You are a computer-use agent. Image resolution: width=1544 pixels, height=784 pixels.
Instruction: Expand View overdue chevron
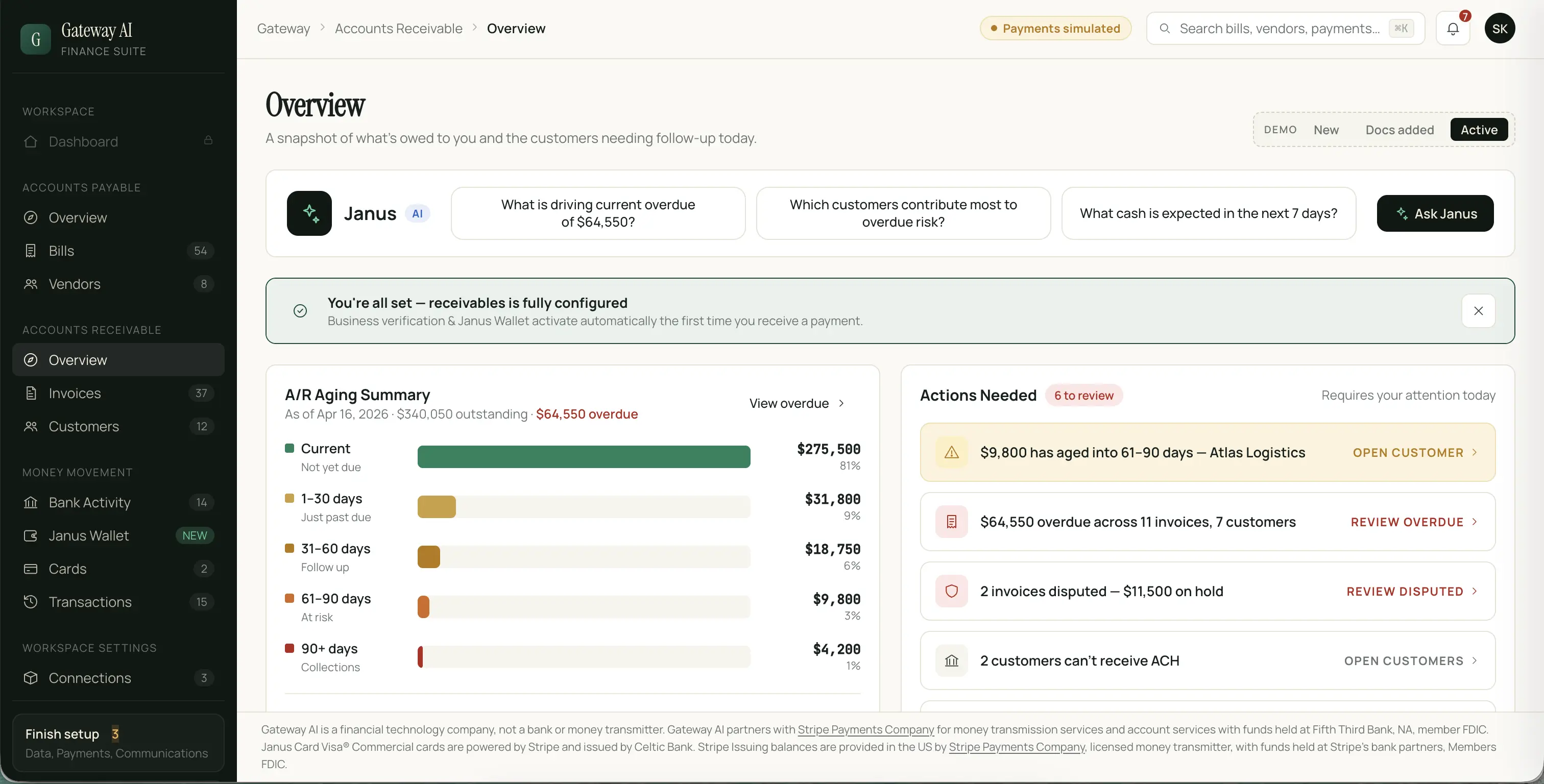pyautogui.click(x=841, y=403)
